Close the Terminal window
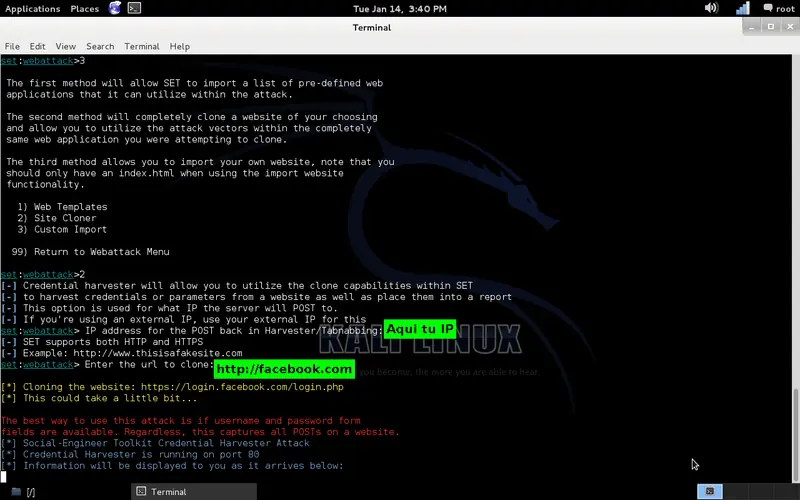 point(790,27)
